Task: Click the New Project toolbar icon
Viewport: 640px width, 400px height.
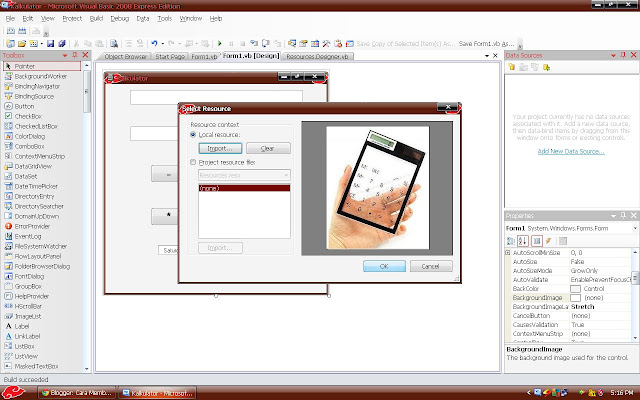Action: (10, 43)
